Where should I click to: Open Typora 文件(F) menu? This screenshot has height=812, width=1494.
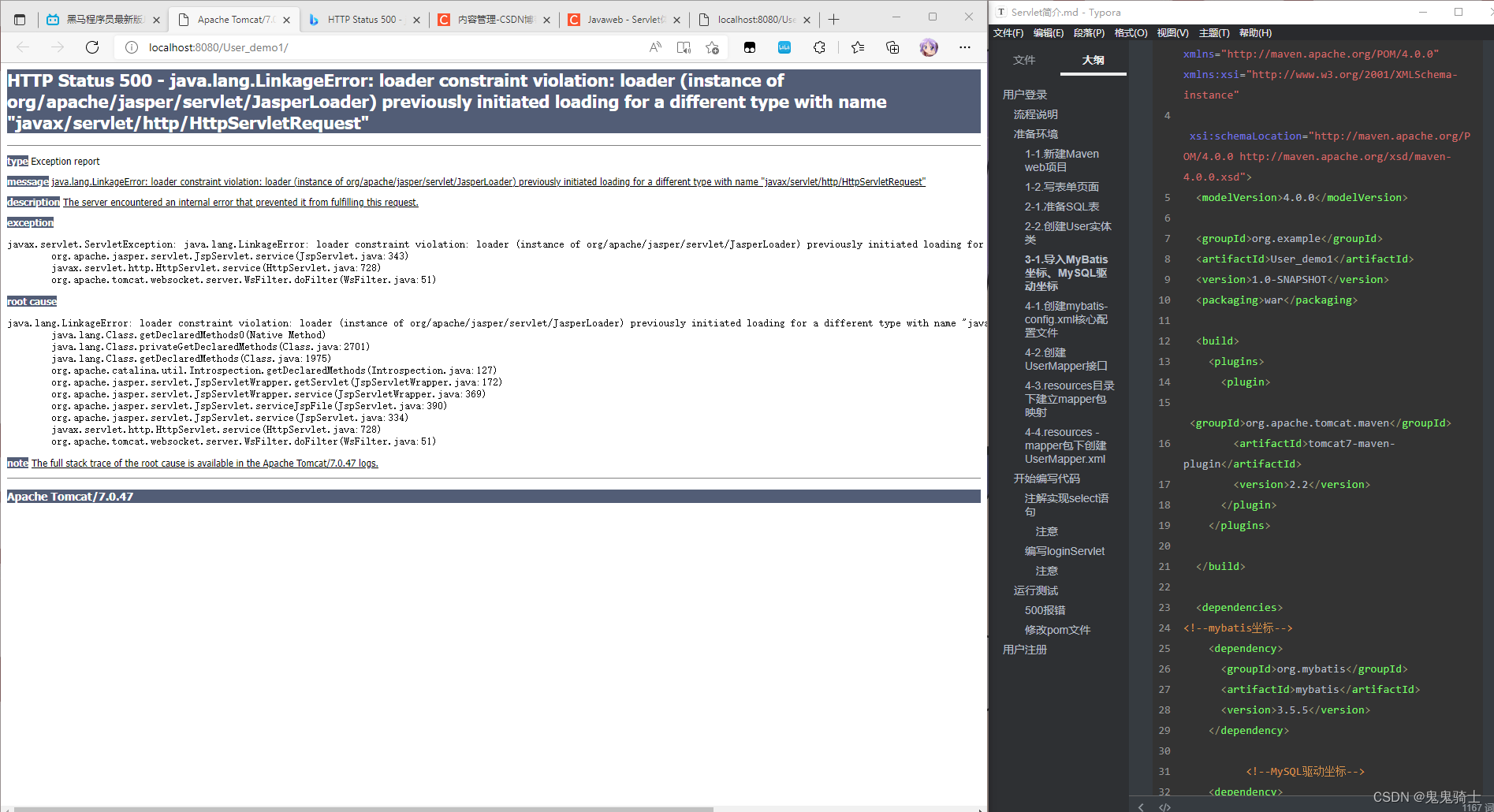tap(1008, 32)
